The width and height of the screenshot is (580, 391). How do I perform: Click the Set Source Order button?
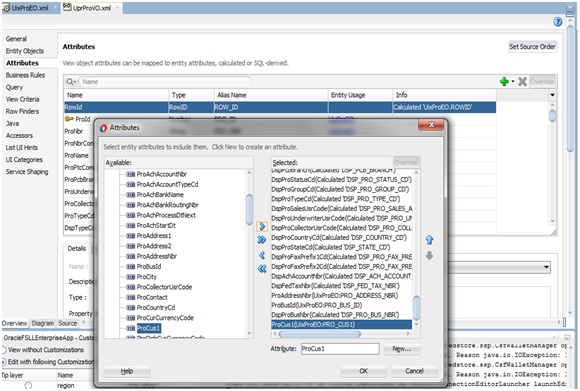(532, 47)
